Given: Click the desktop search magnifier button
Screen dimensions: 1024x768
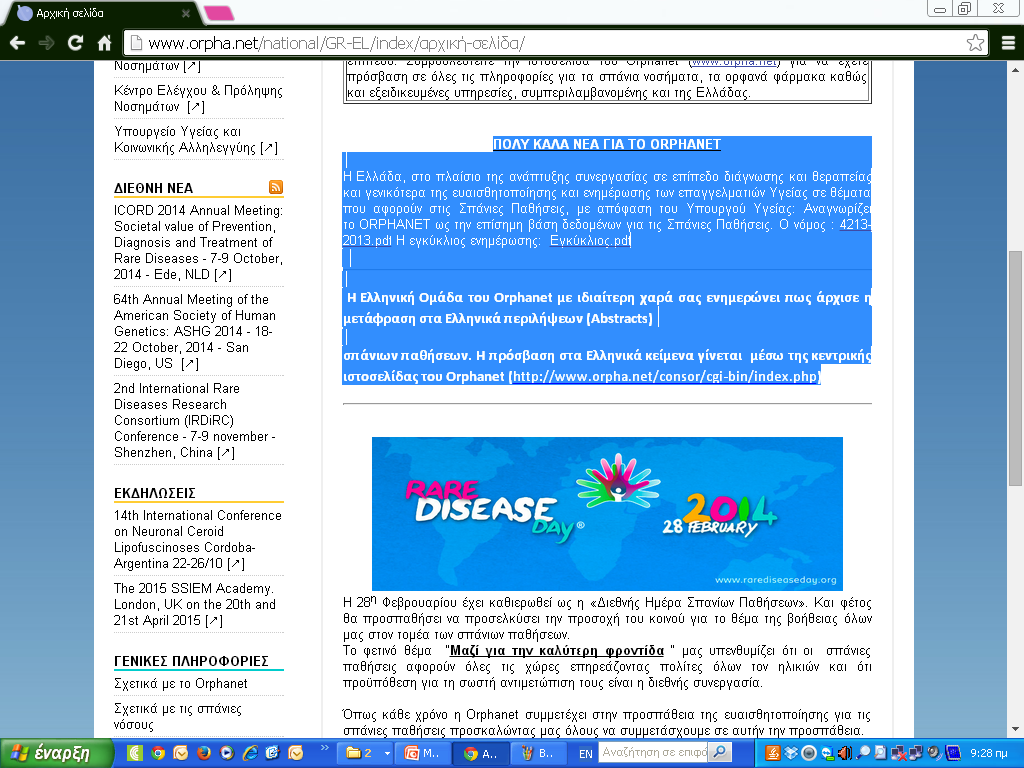Looking at the screenshot, I should [720, 752].
